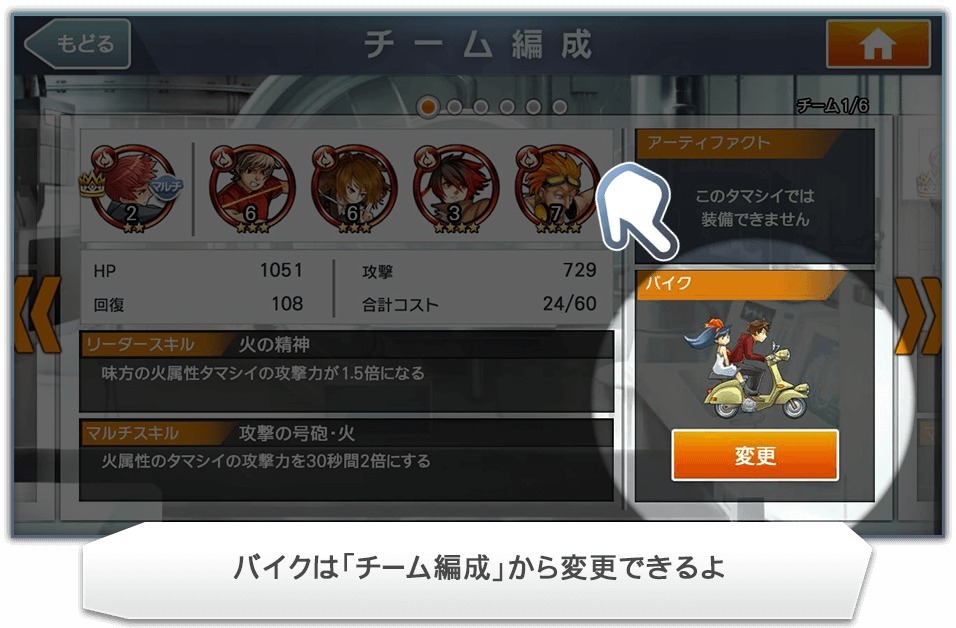Switch to previous team with left chevrons

point(38,315)
